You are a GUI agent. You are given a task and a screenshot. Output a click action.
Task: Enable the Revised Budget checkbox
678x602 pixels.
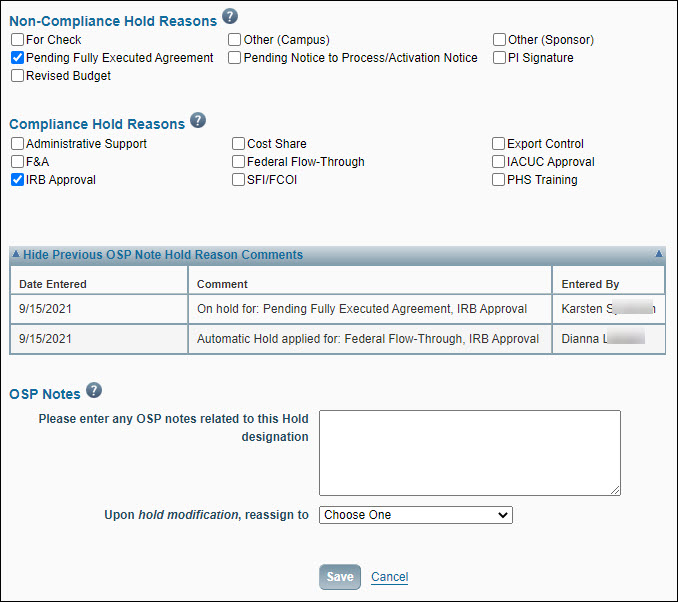tap(18, 76)
